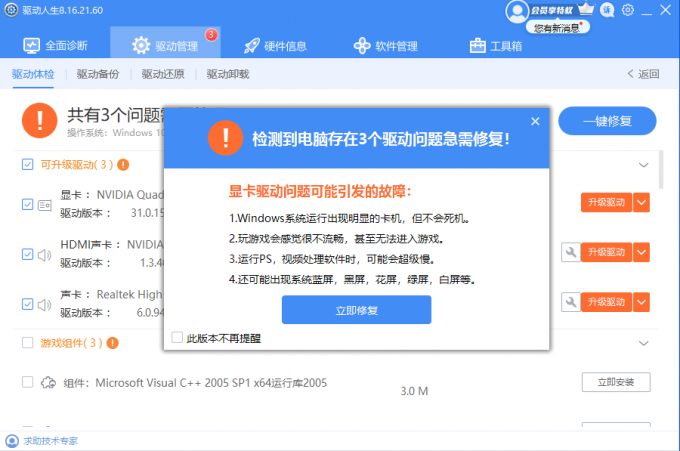Click the red 3 notification badge
Viewport: 680px width, 451px height.
(211, 34)
